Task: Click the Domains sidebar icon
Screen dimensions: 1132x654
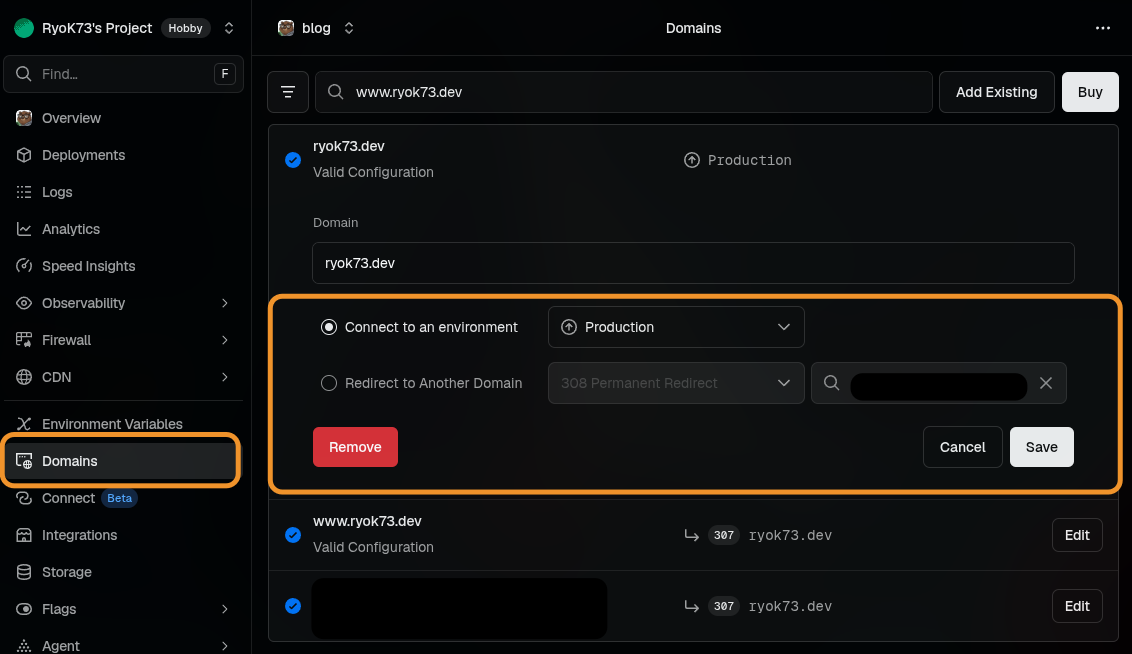Action: (24, 461)
